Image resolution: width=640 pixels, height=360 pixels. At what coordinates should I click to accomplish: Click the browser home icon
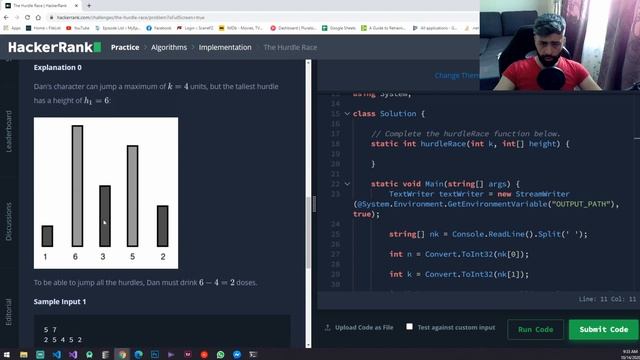[38, 18]
